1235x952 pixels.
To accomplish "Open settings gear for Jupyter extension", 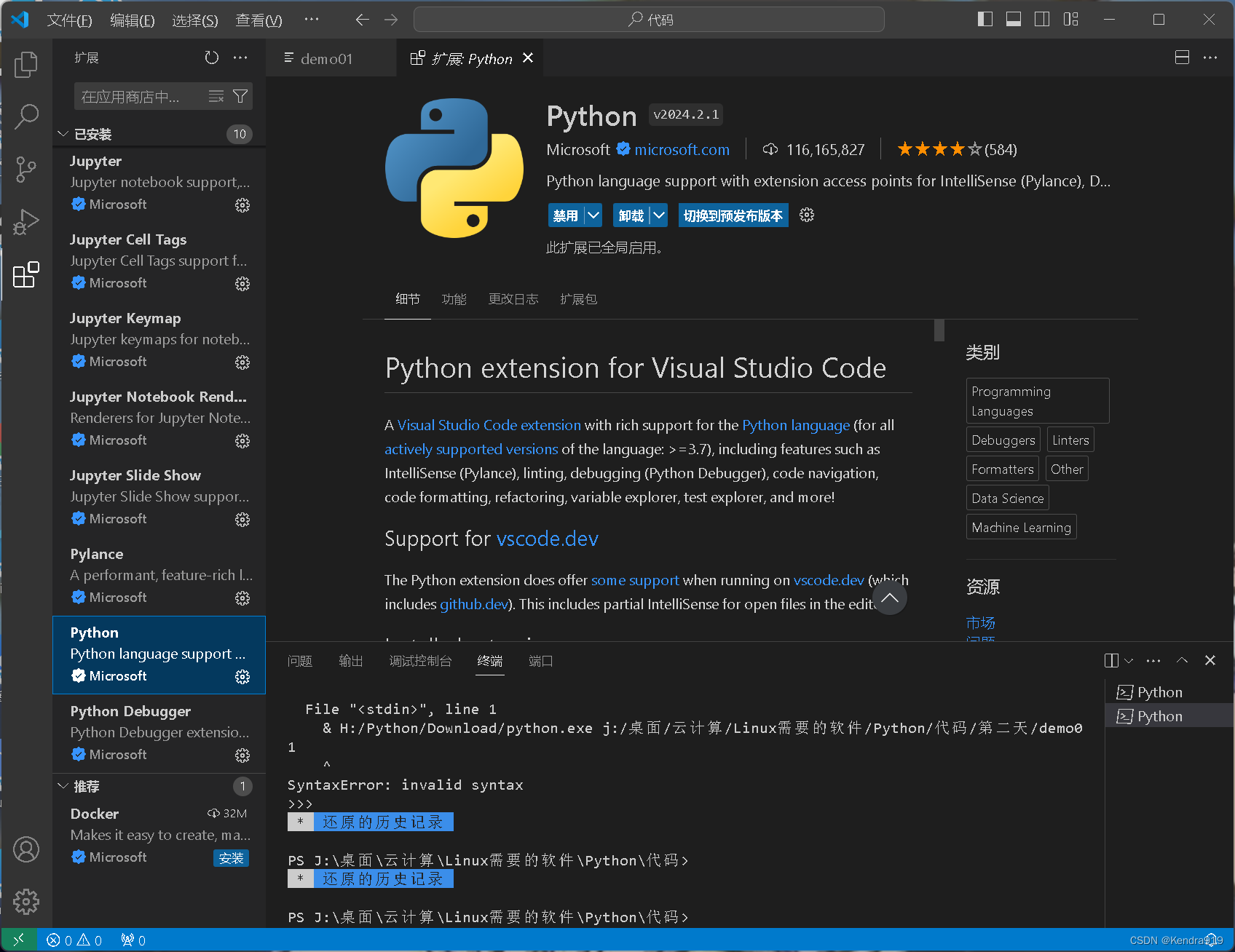I will coord(242,205).
